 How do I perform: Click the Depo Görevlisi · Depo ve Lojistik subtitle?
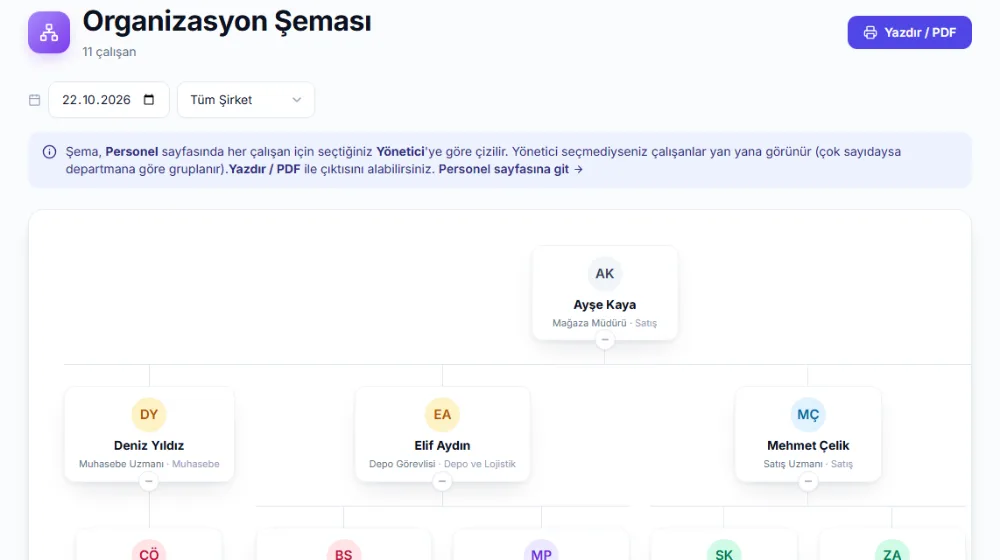click(x=442, y=464)
